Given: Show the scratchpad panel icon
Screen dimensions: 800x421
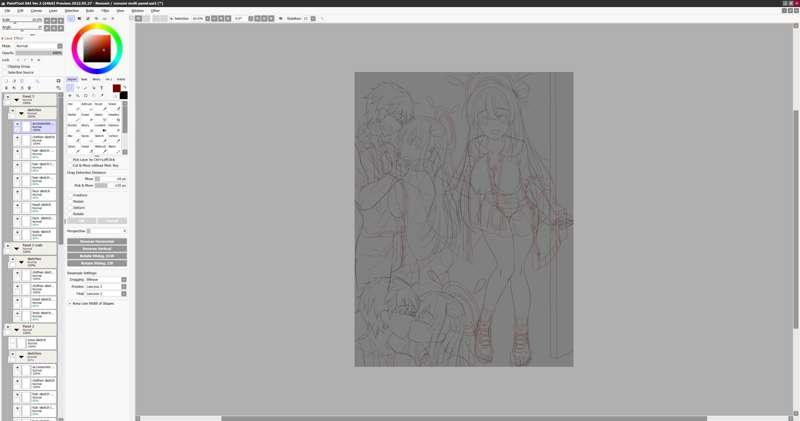Looking at the screenshot, I should pyautogui.click(x=112, y=18).
